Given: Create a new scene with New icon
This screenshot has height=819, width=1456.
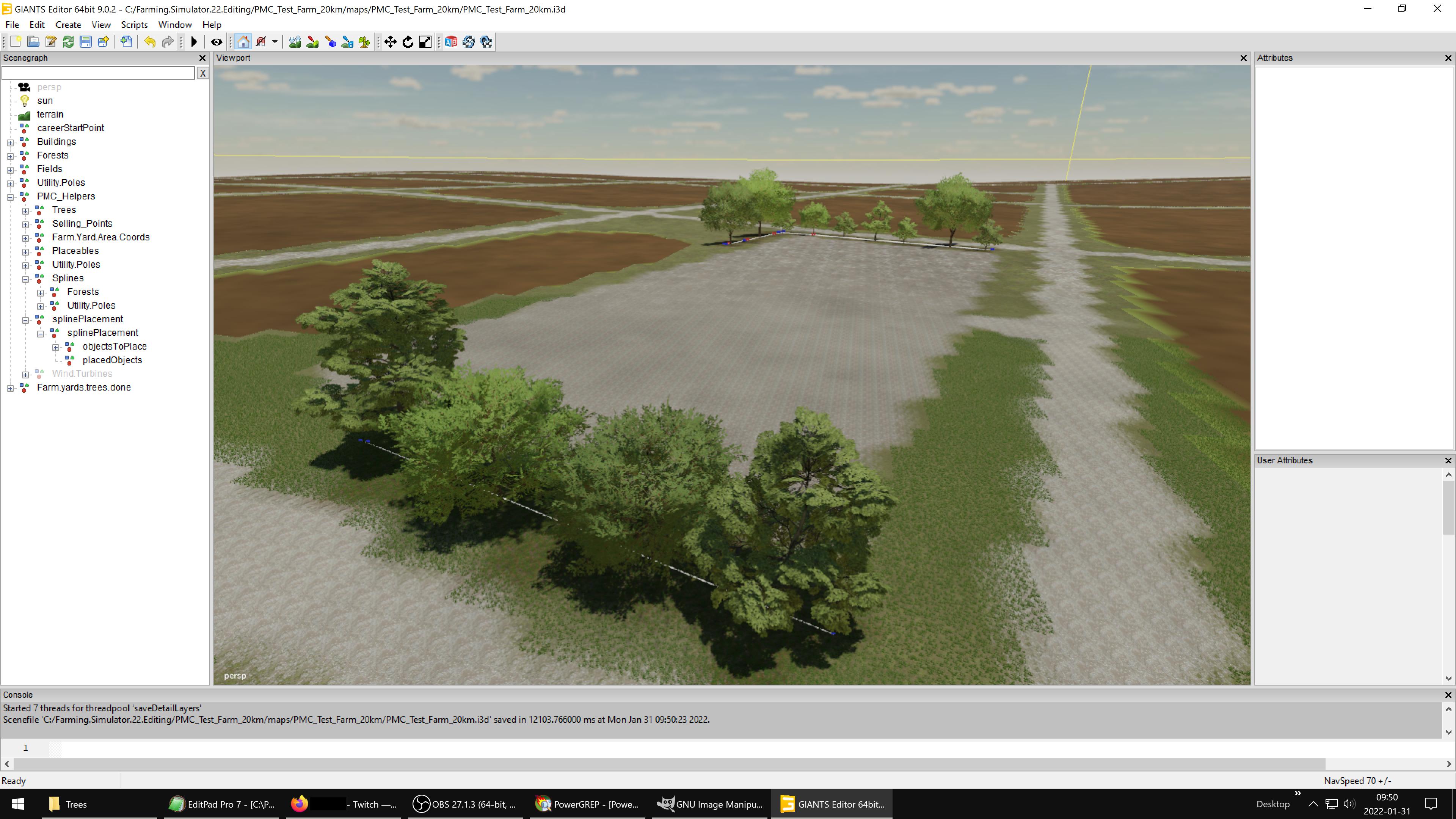Looking at the screenshot, I should (x=15, y=42).
